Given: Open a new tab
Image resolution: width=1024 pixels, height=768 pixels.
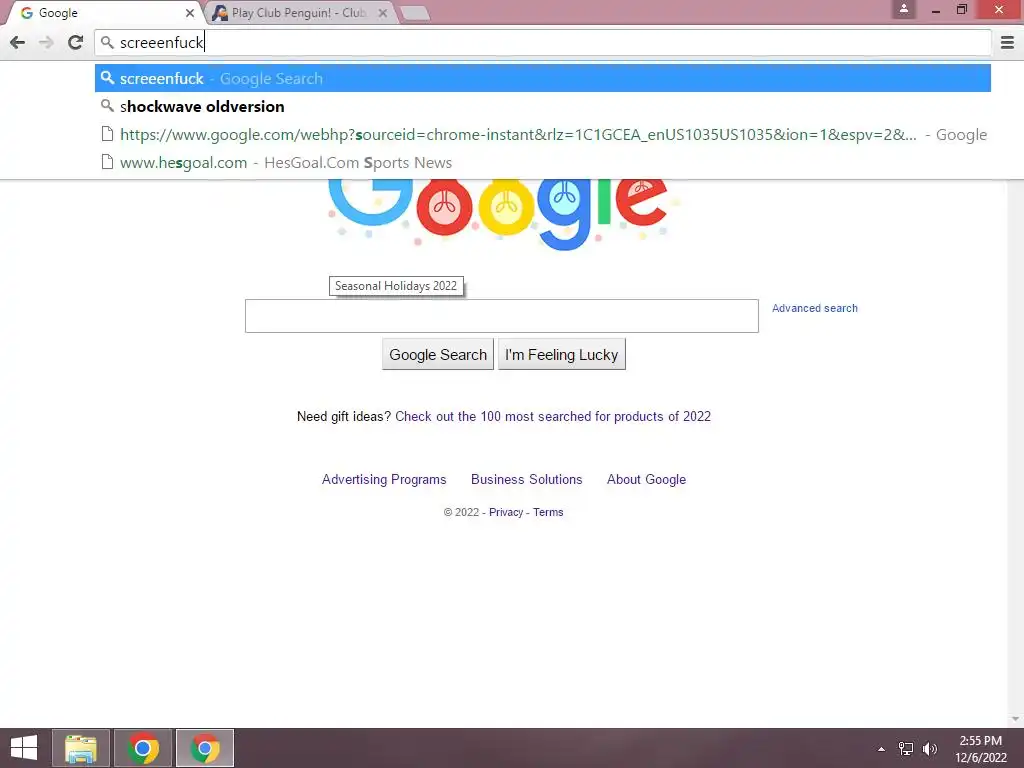Looking at the screenshot, I should coord(414,14).
